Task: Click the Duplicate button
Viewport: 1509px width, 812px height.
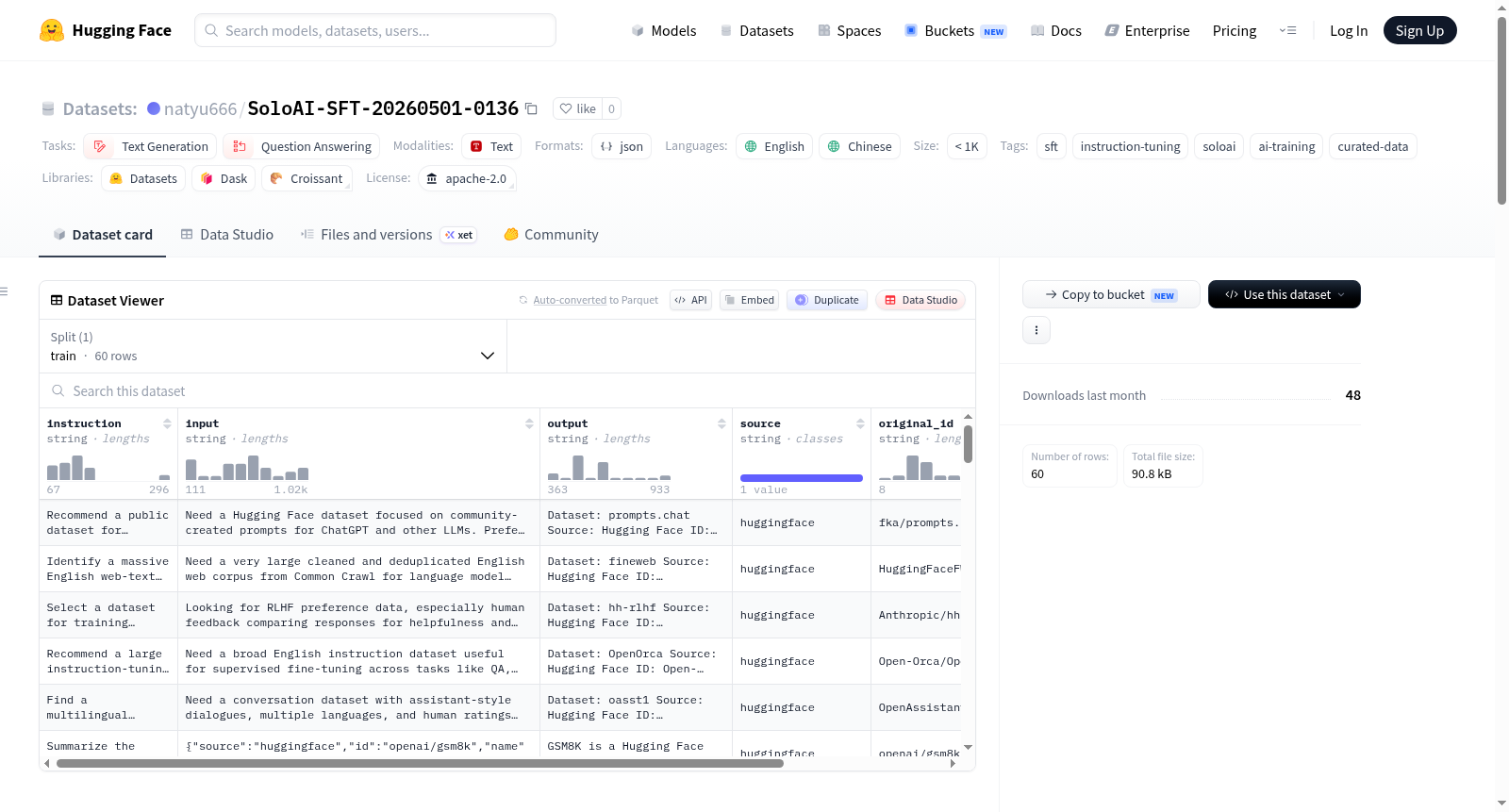Action: pyautogui.click(x=827, y=300)
